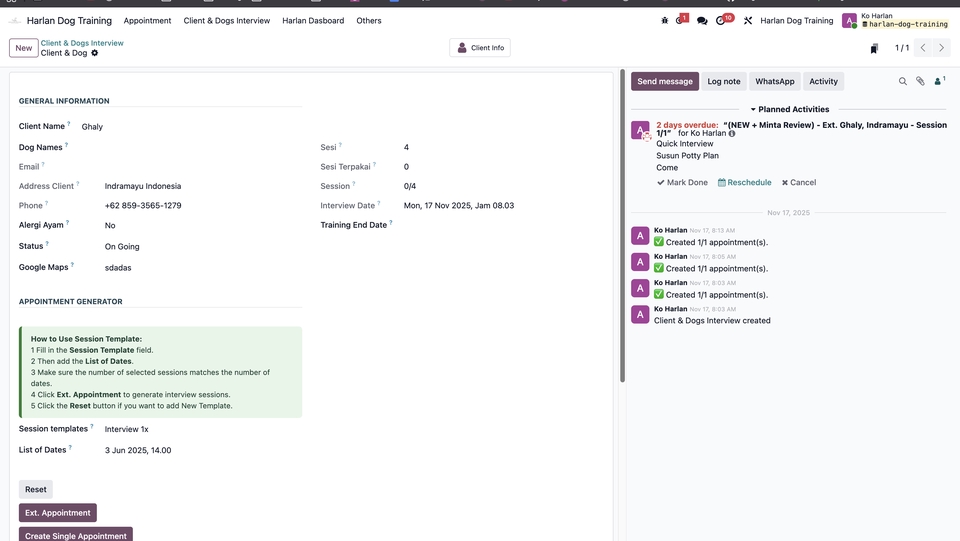Click the empty Training End Date field
Viewport: 960px width, 541px height.
pos(503,225)
